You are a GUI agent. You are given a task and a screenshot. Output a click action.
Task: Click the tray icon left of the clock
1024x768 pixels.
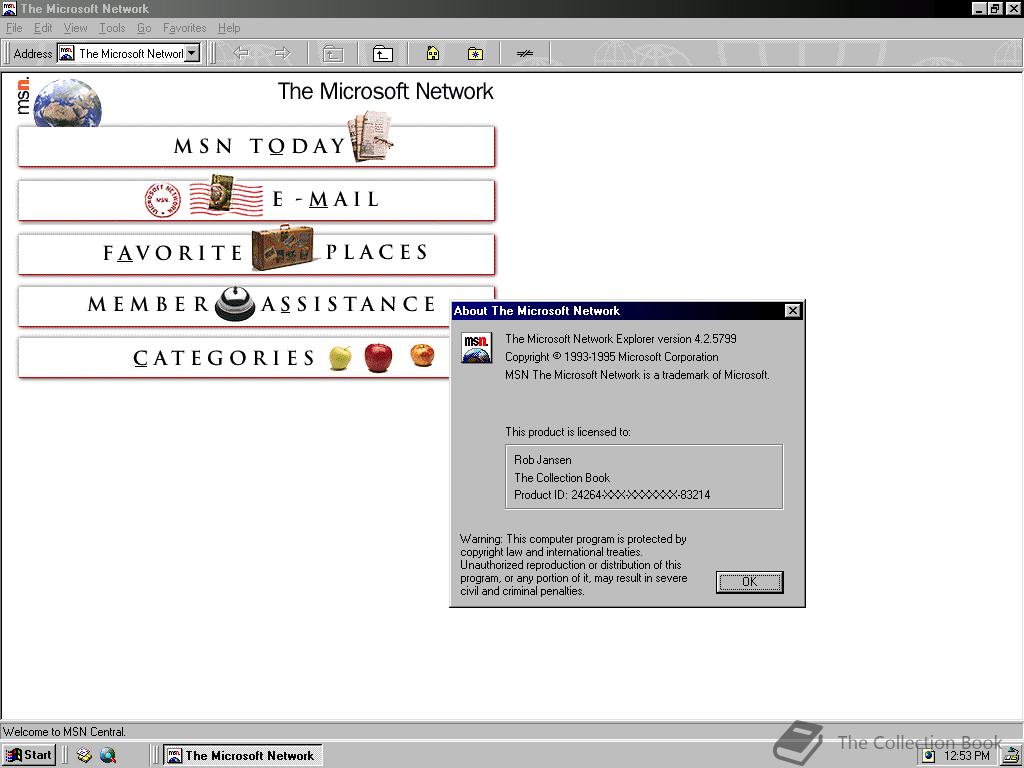929,756
